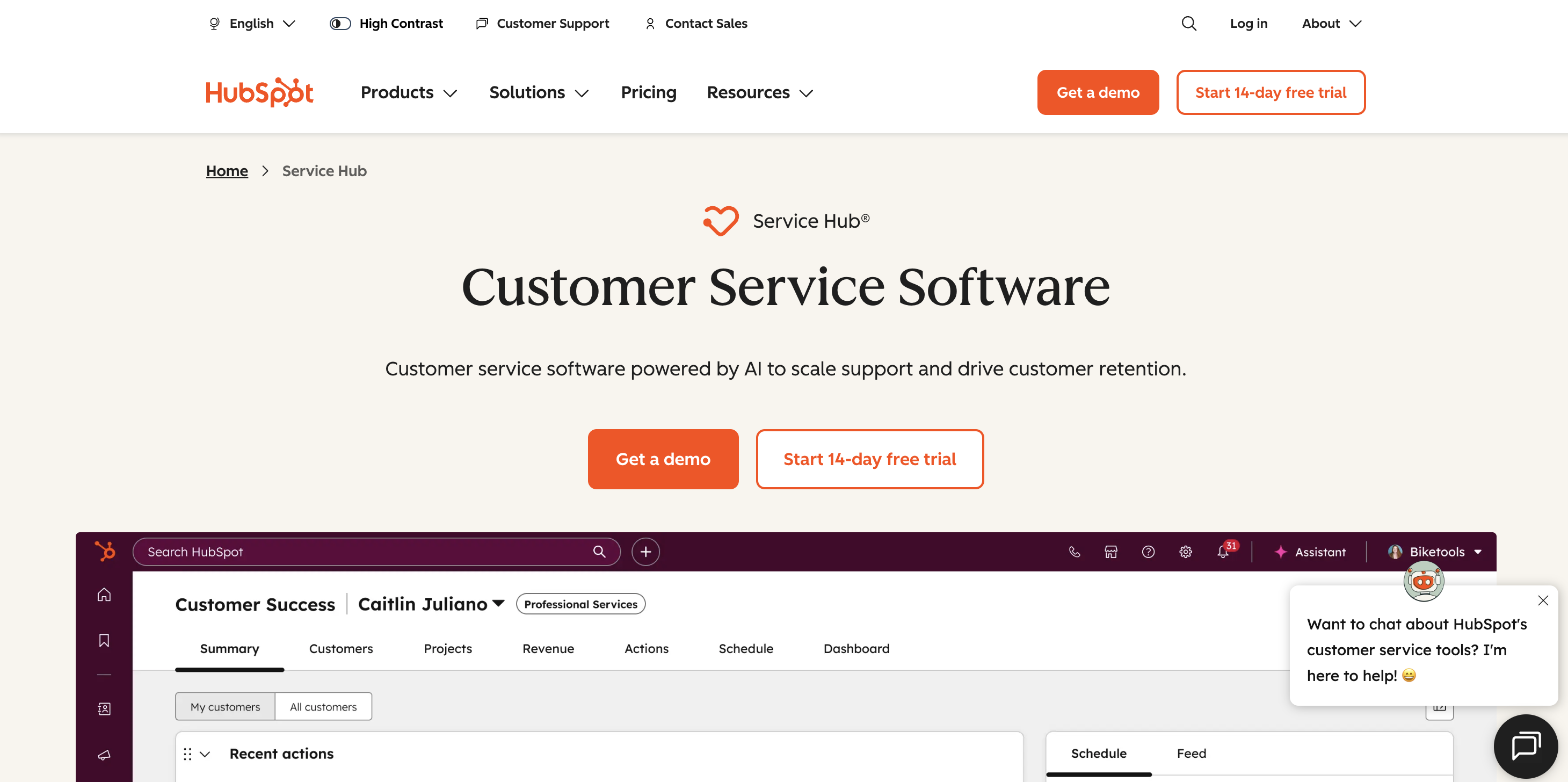Image resolution: width=1568 pixels, height=782 pixels.
Task: Click the contacts icon in left sidebar
Action: [x=104, y=708]
